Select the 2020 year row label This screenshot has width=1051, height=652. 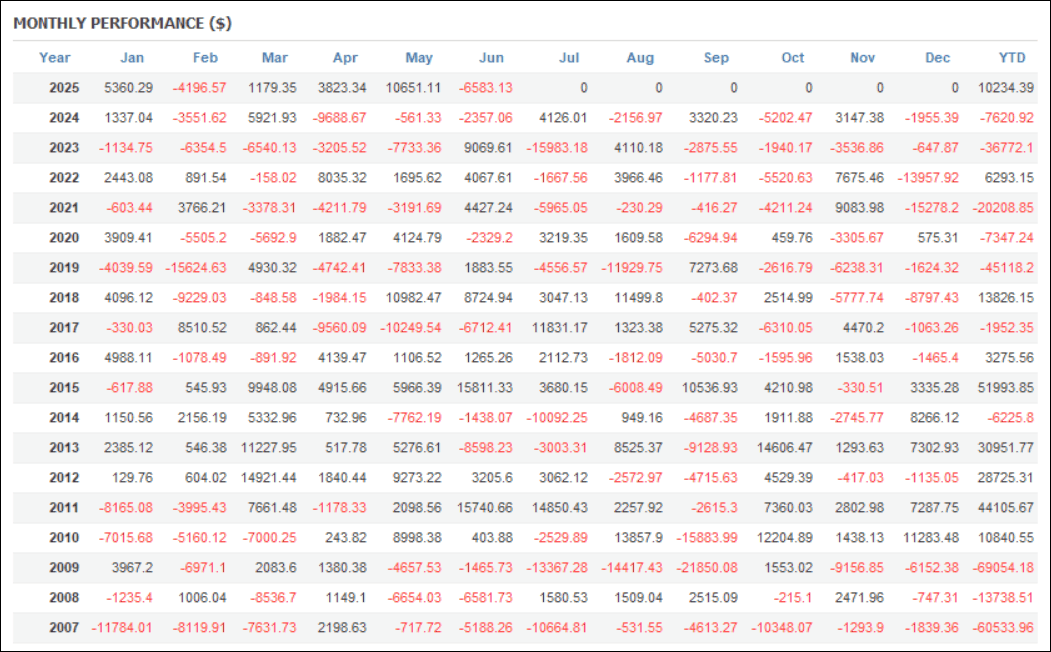[64, 238]
